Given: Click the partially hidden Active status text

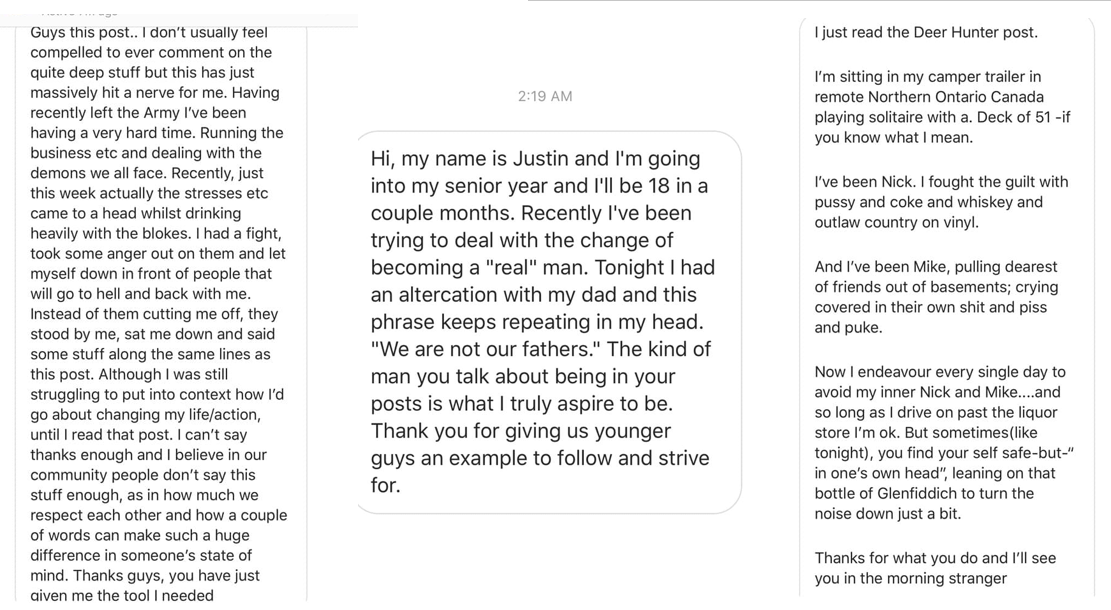Looking at the screenshot, I should [x=79, y=12].
